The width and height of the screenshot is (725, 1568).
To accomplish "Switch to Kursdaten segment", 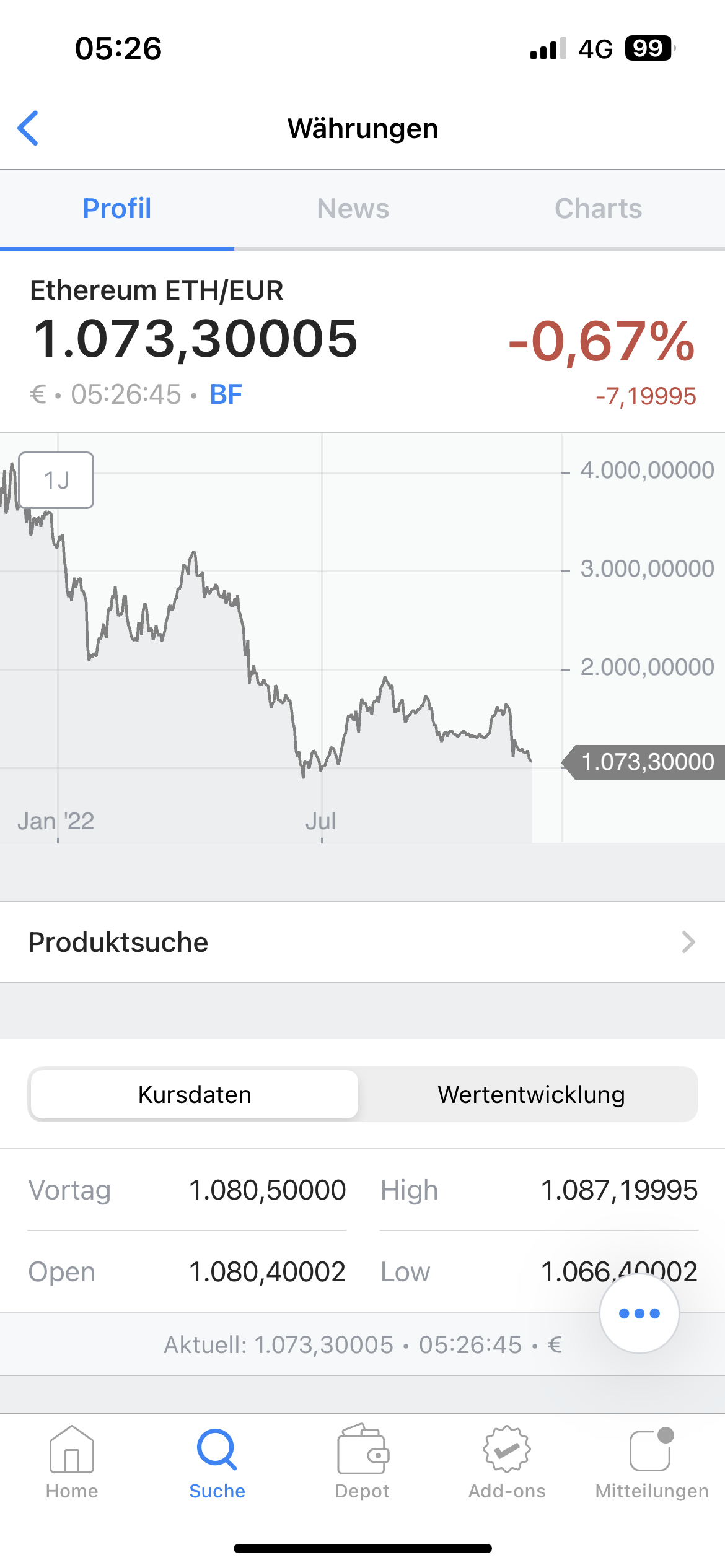I will point(195,1094).
